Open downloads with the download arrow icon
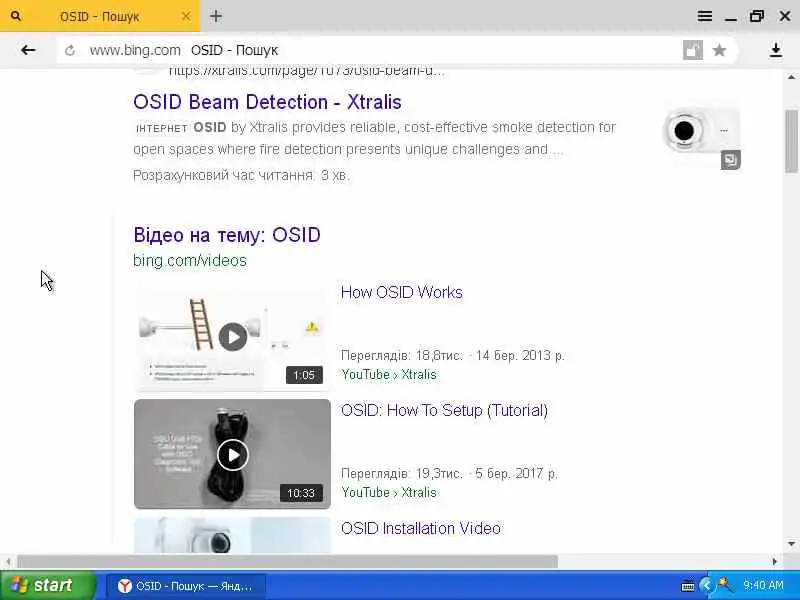800x600 pixels. pos(776,50)
